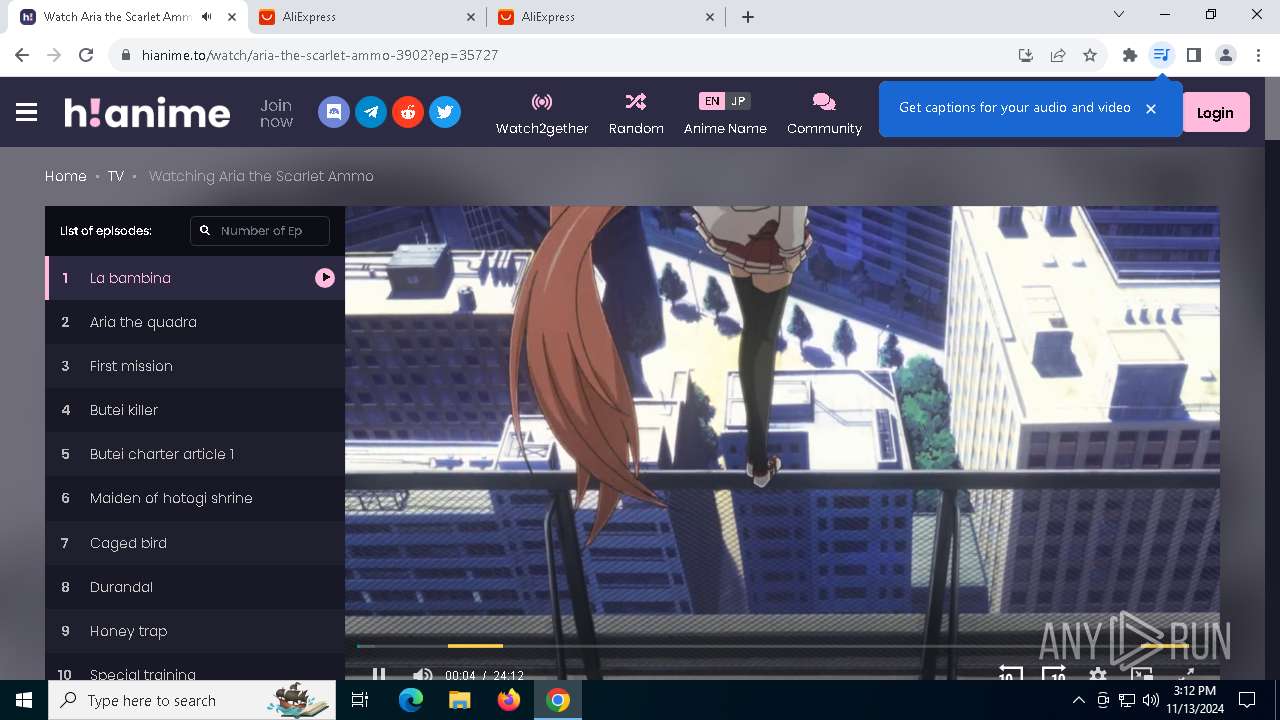Select episode 8 Durandal
This screenshot has width=1280, height=720.
point(195,587)
